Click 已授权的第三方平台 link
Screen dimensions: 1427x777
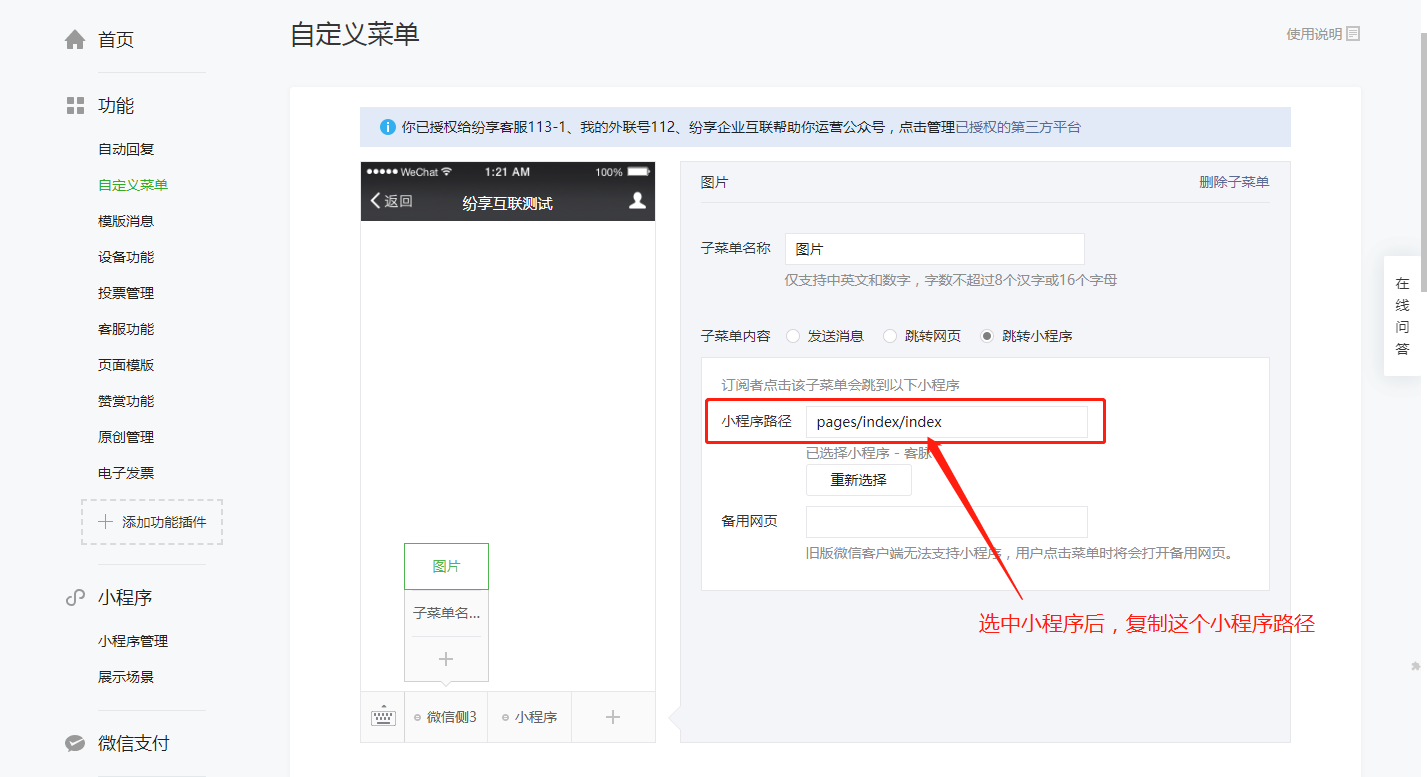1018,127
